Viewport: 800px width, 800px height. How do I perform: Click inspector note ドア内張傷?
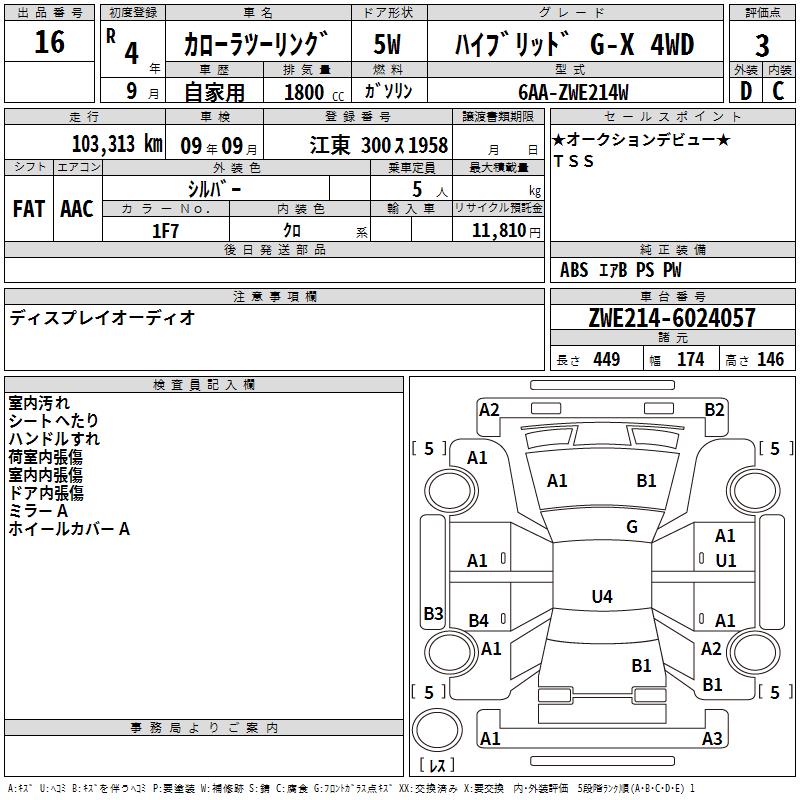[x=46, y=493]
